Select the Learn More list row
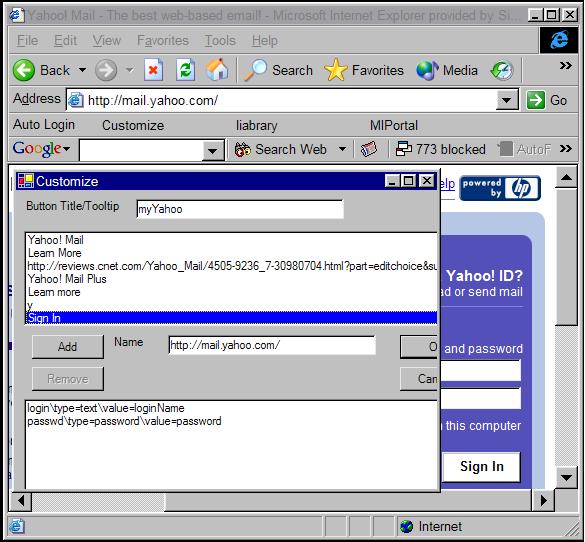585x542 pixels. [x=232, y=253]
